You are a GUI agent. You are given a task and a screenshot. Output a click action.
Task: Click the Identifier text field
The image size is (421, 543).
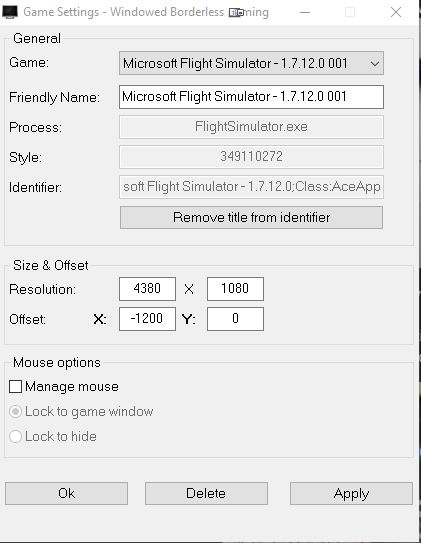click(251, 187)
